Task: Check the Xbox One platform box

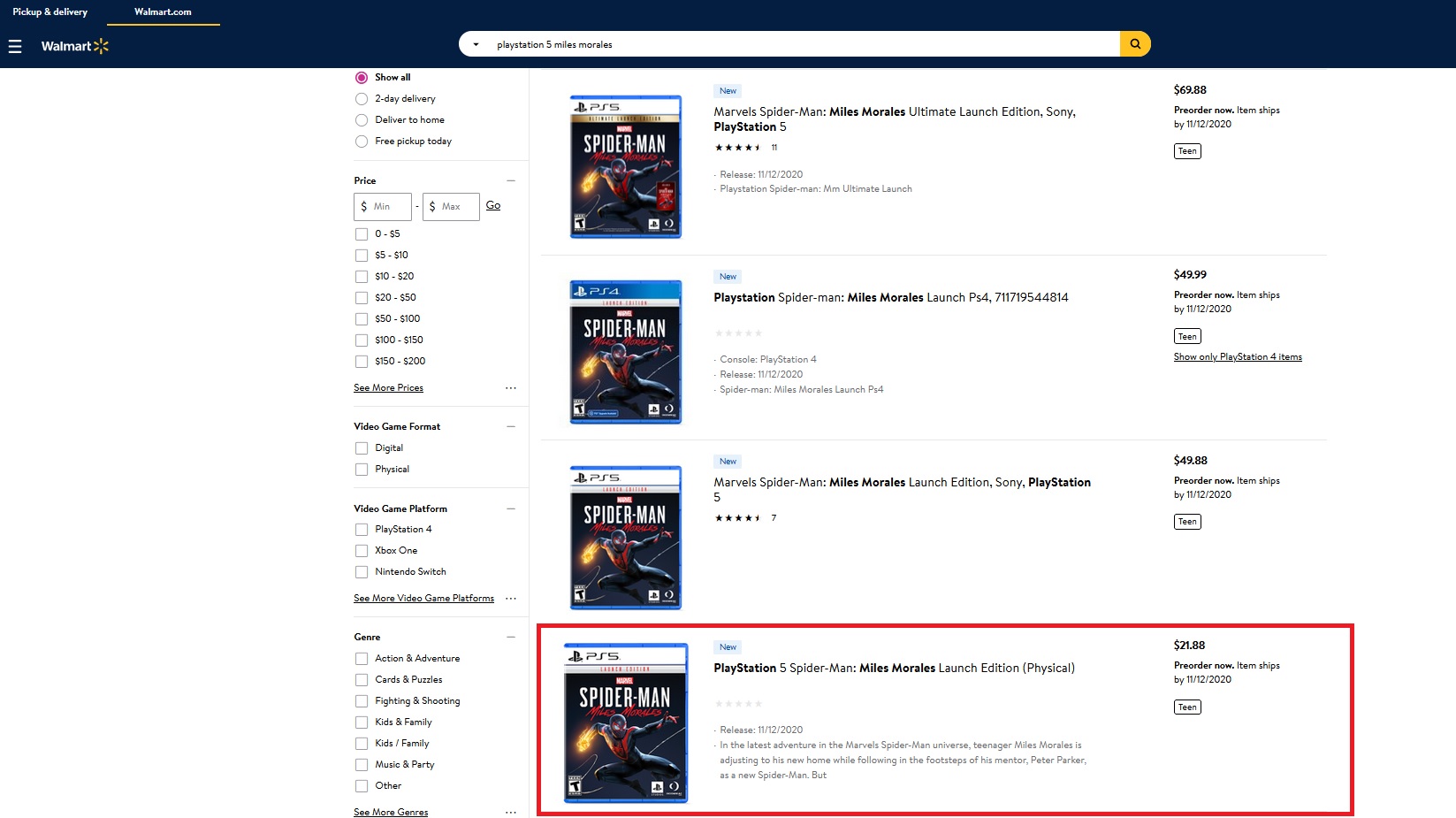Action: [362, 551]
